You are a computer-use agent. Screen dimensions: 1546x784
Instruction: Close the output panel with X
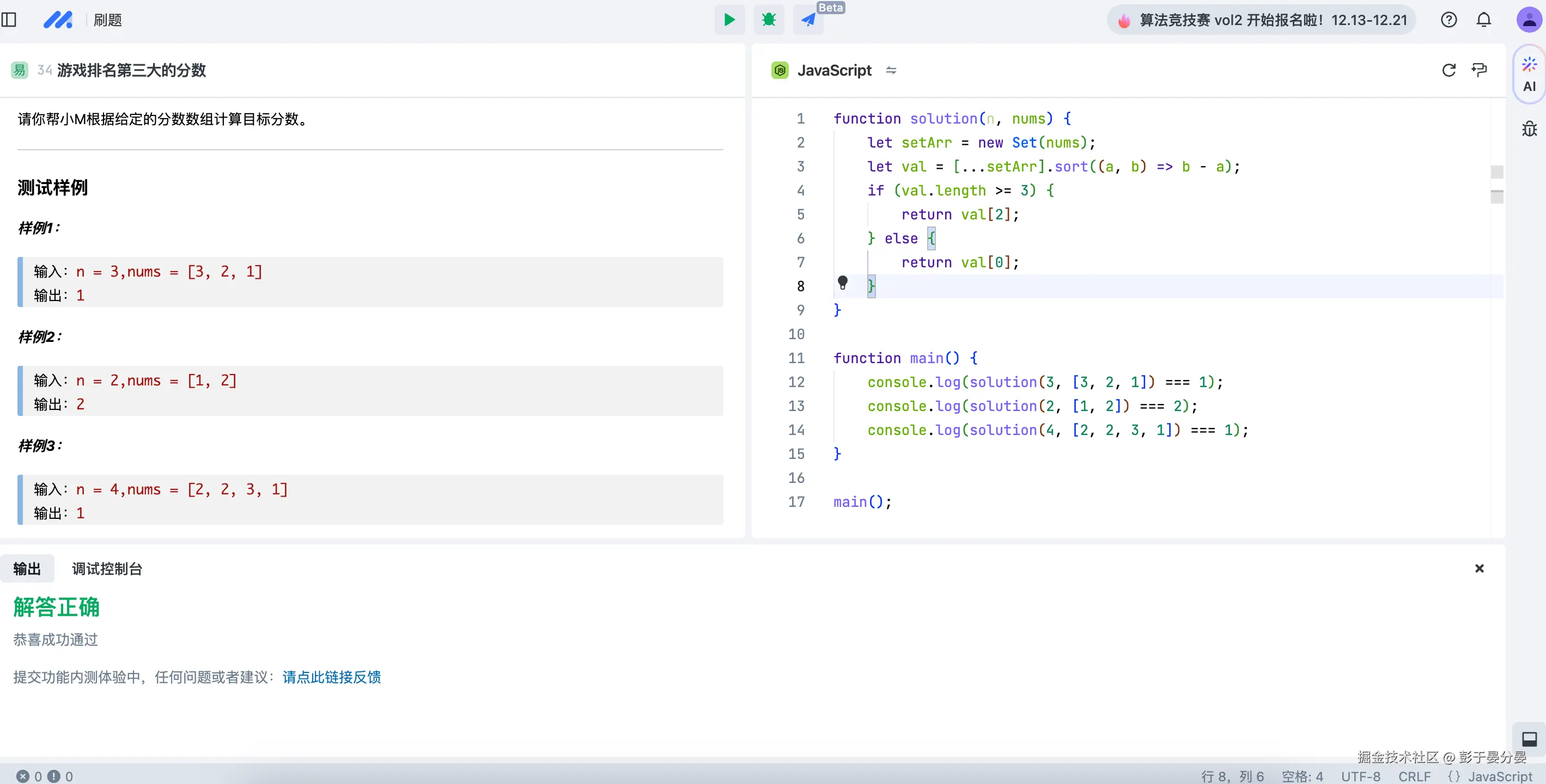point(1479,567)
